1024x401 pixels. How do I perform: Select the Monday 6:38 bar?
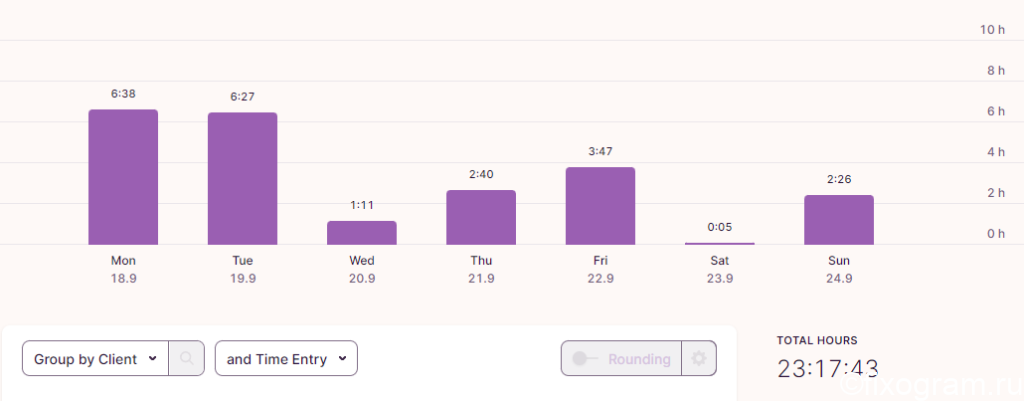click(x=123, y=177)
